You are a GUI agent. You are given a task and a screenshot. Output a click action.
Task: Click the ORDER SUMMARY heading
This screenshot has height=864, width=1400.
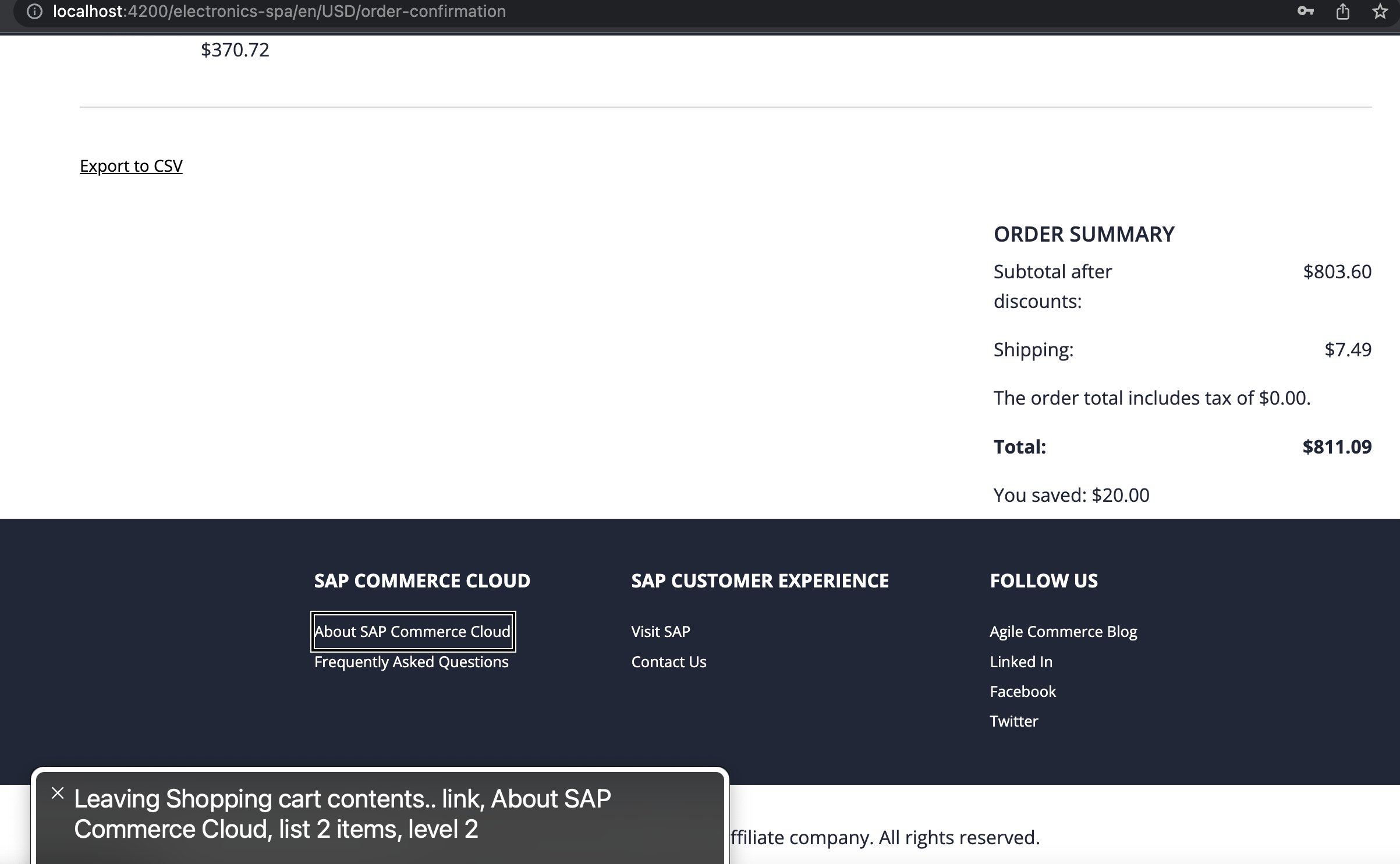1083,234
